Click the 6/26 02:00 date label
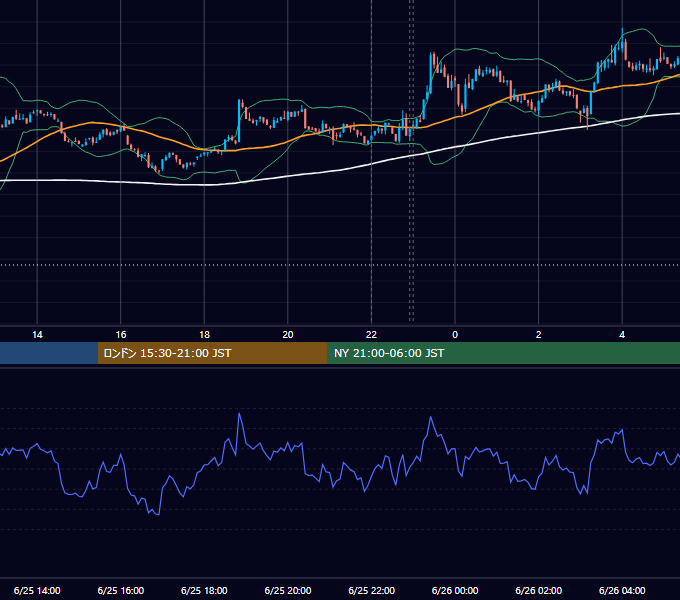Viewport: 680px width, 600px height. point(539,590)
